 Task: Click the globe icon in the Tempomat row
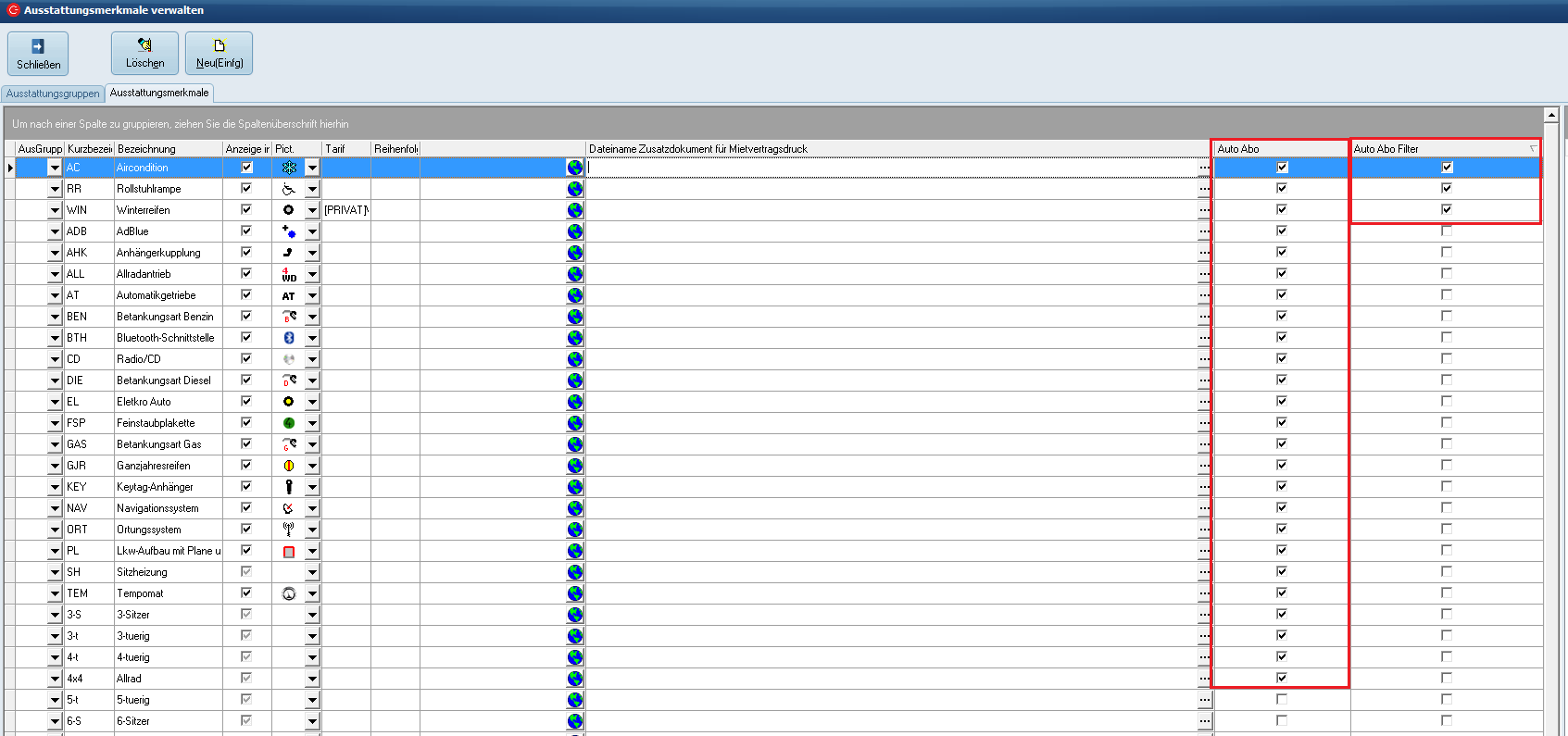[575, 593]
